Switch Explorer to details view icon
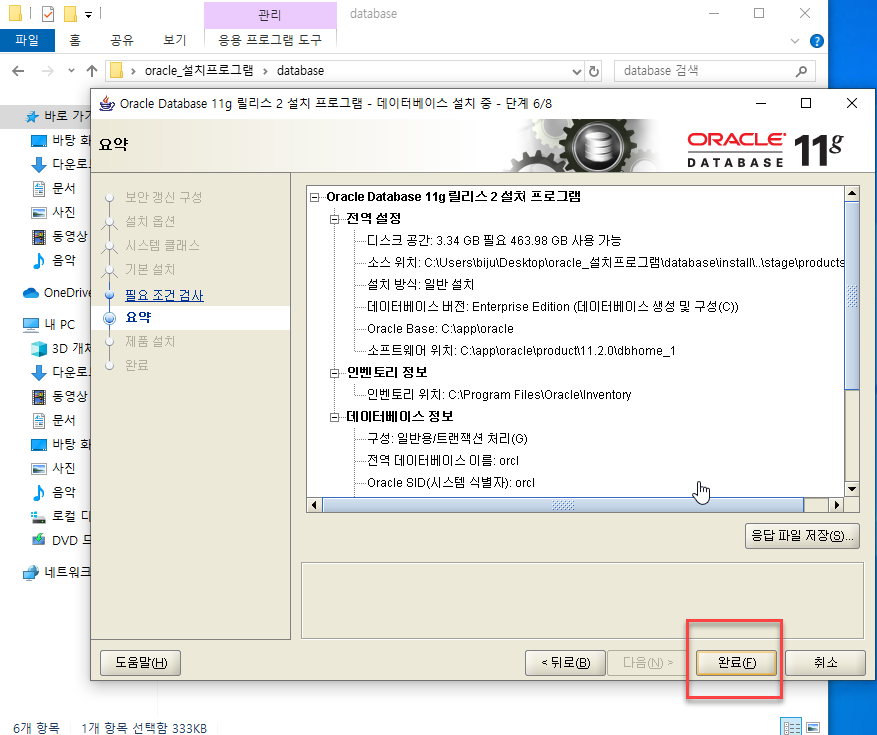This screenshot has width=877, height=735. point(791,727)
